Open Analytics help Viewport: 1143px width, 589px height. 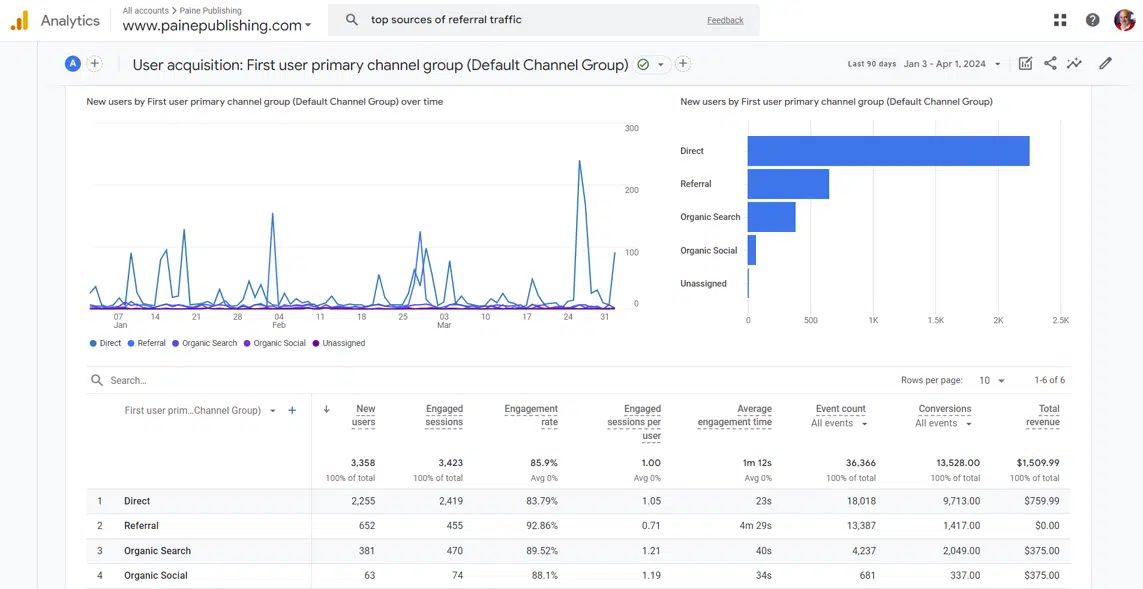[1092, 19]
